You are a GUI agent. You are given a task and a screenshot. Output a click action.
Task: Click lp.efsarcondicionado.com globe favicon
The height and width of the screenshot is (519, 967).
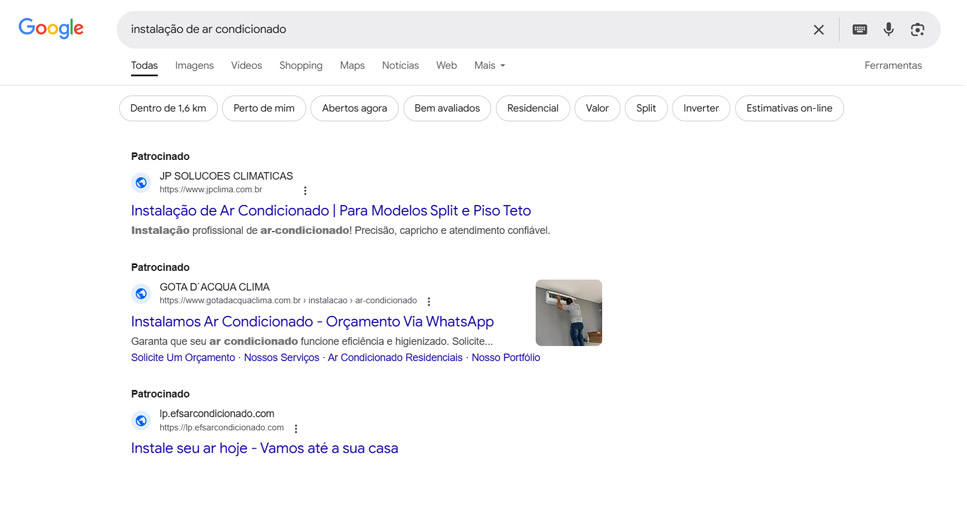click(x=141, y=420)
